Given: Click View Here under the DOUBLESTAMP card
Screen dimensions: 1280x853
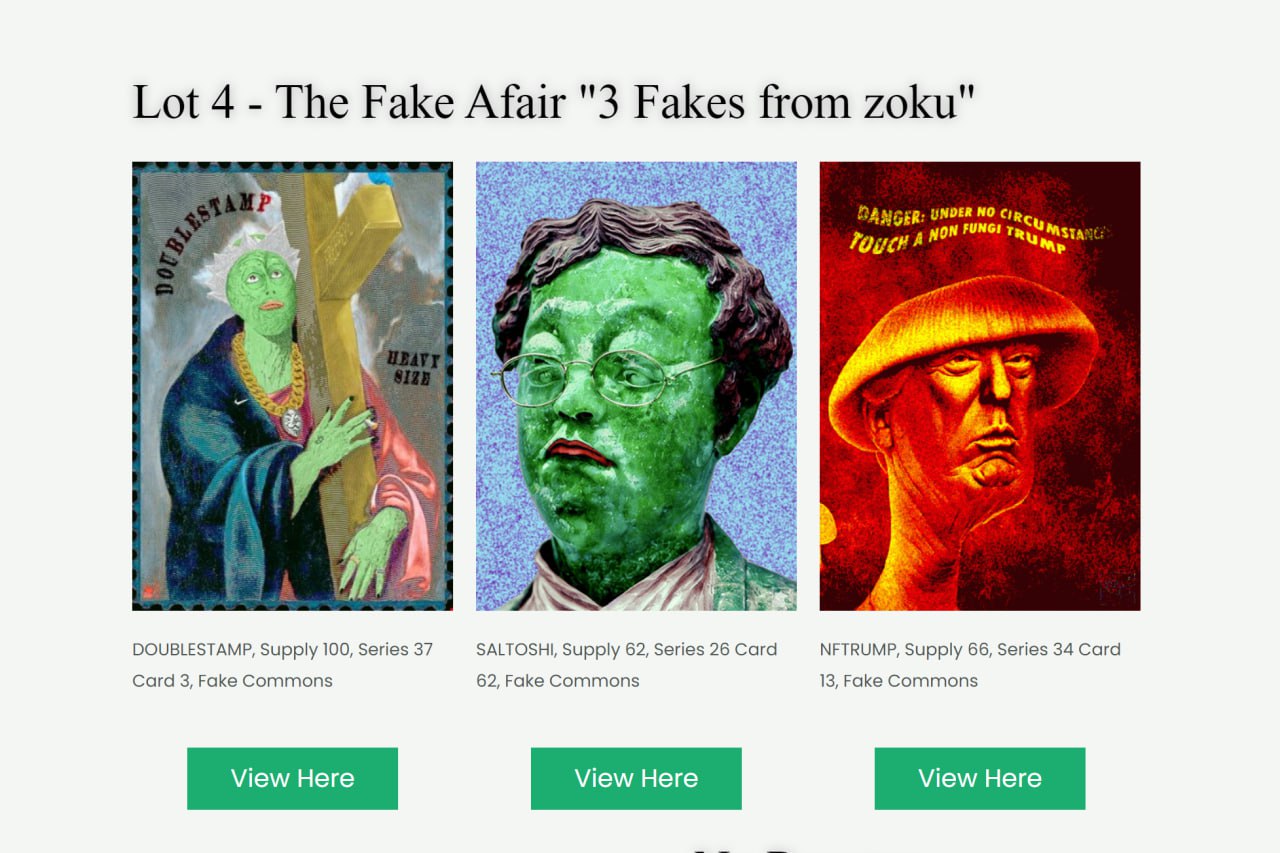Looking at the screenshot, I should [292, 778].
